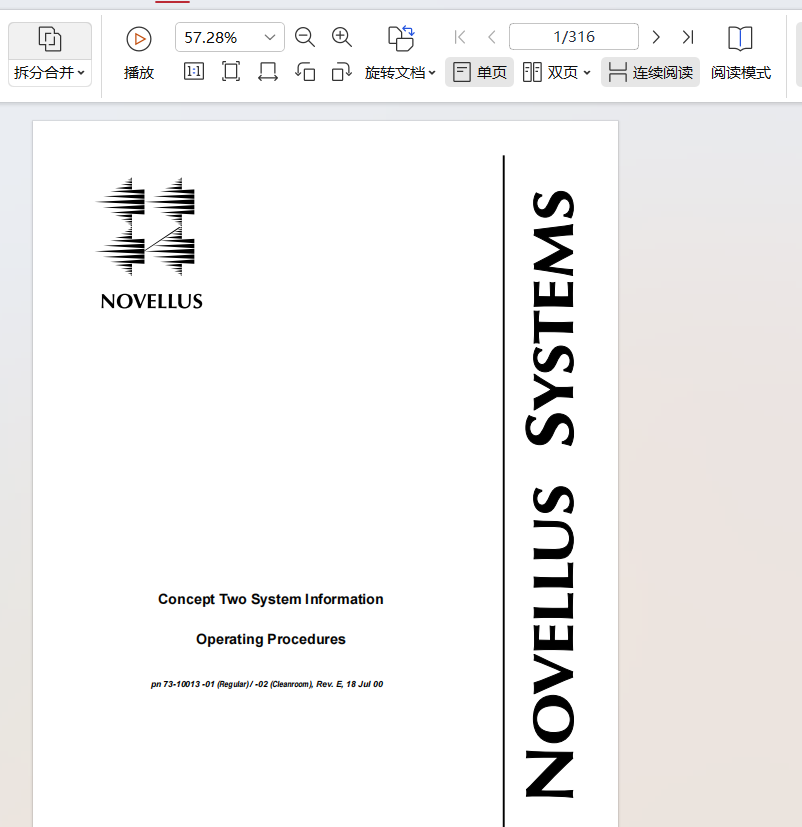This screenshot has height=827, width=802.
Task: Open the 双页 options dropdown arrow
Action: [x=587, y=73]
